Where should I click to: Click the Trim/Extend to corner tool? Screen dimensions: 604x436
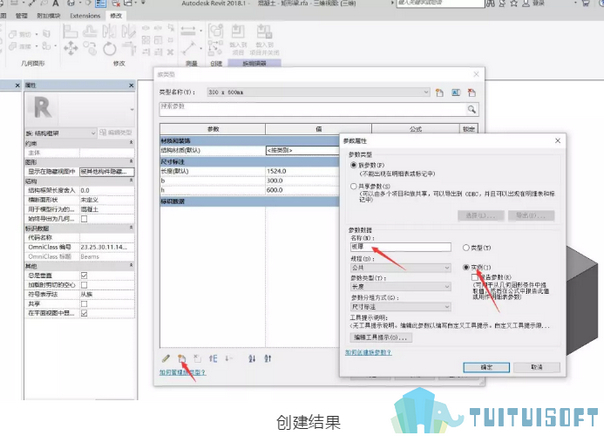coord(129,49)
